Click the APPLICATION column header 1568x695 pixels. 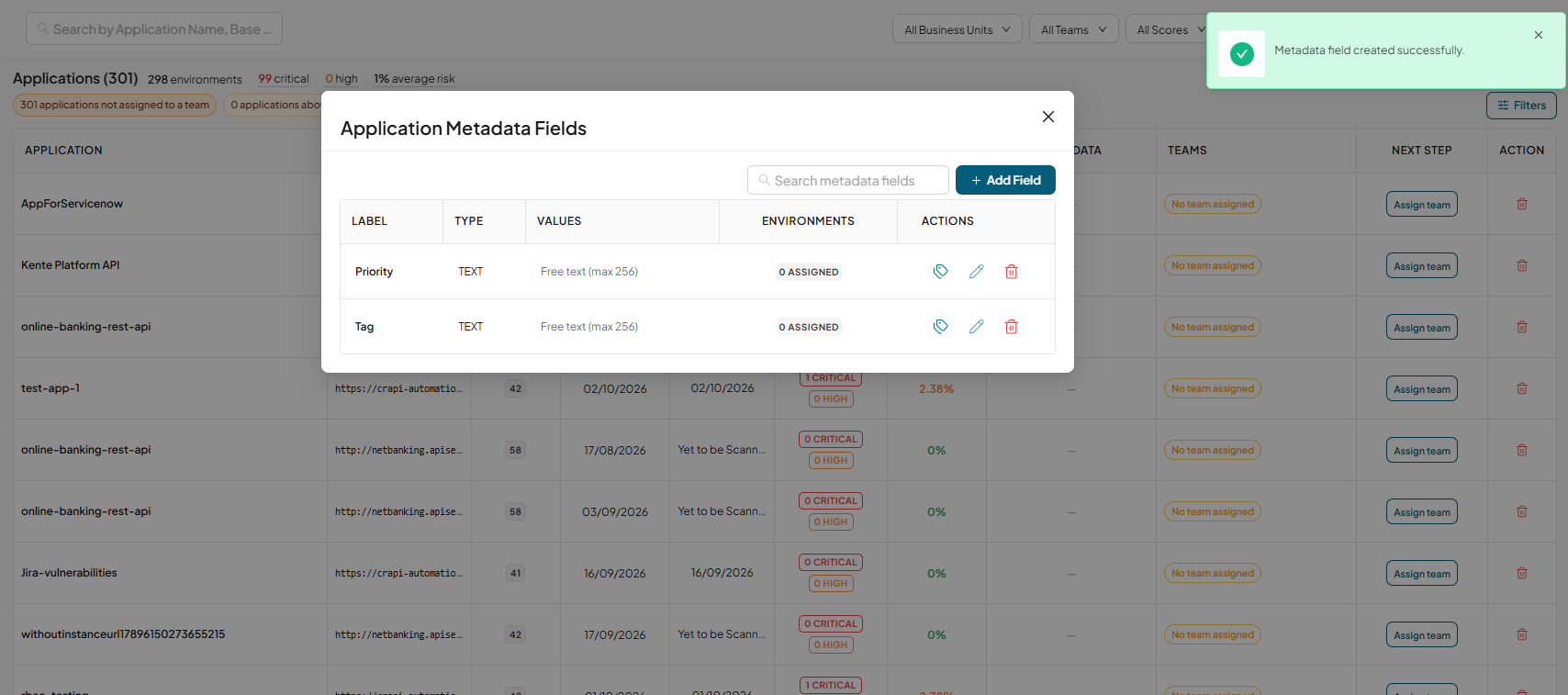click(63, 151)
